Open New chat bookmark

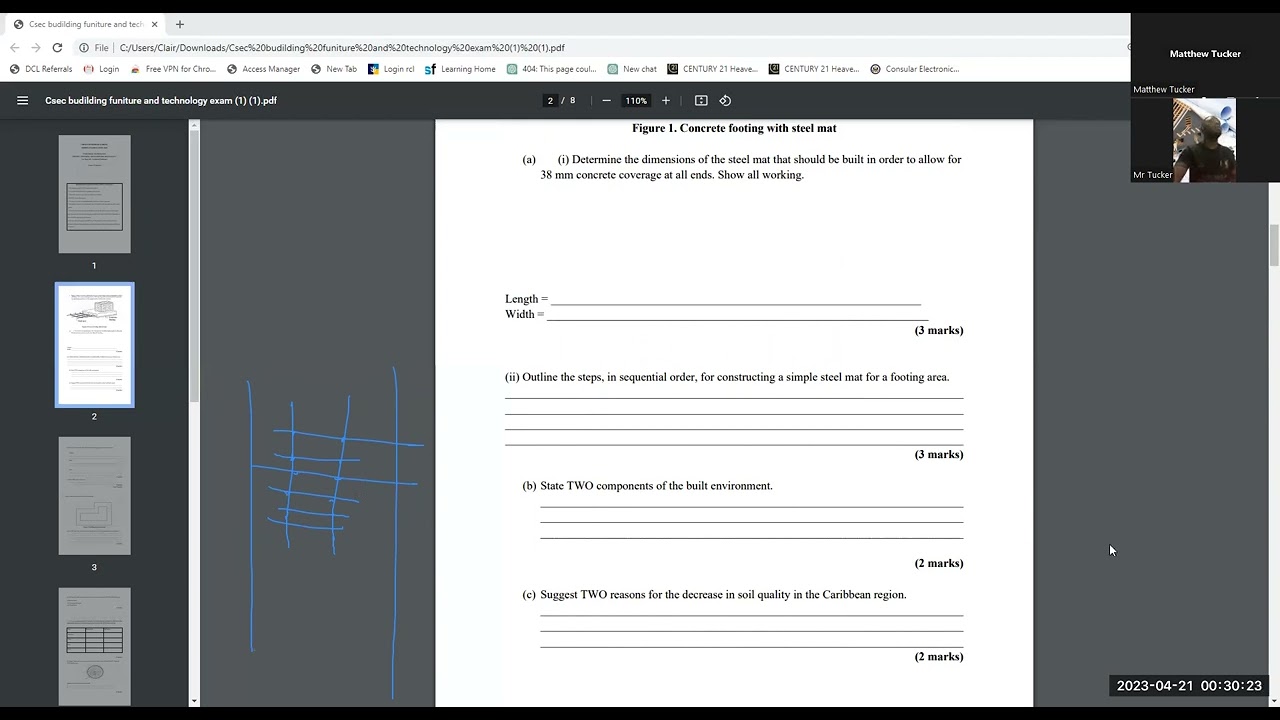pos(632,69)
